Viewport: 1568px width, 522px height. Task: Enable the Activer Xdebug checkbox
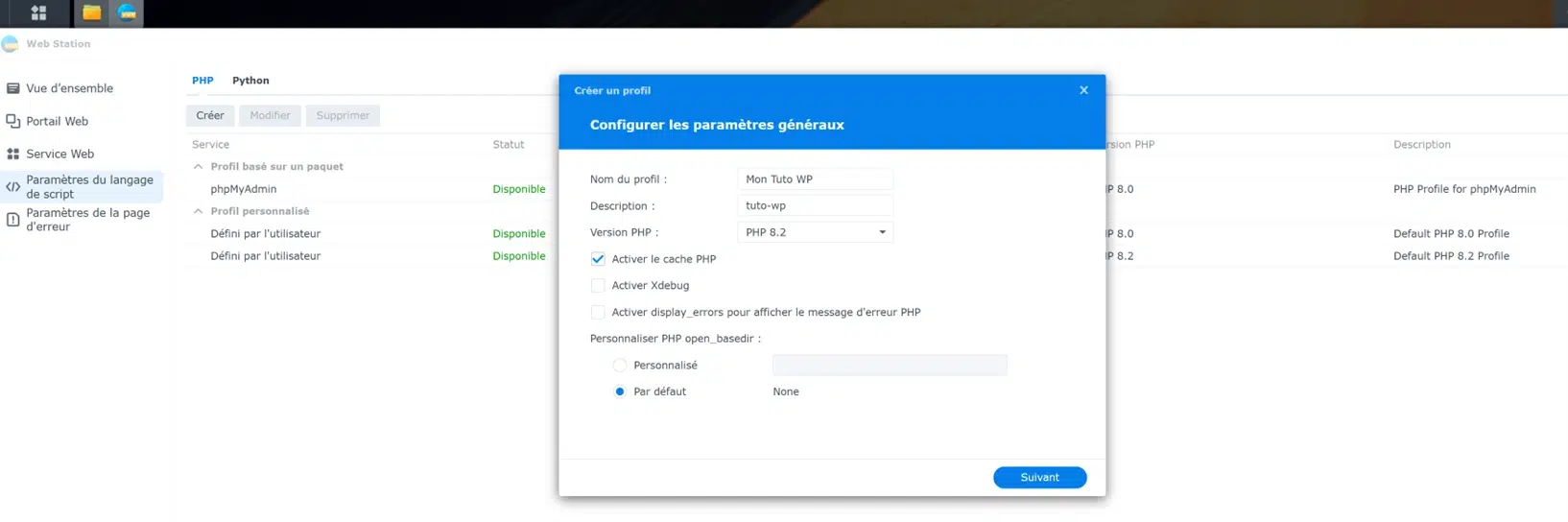tap(598, 286)
